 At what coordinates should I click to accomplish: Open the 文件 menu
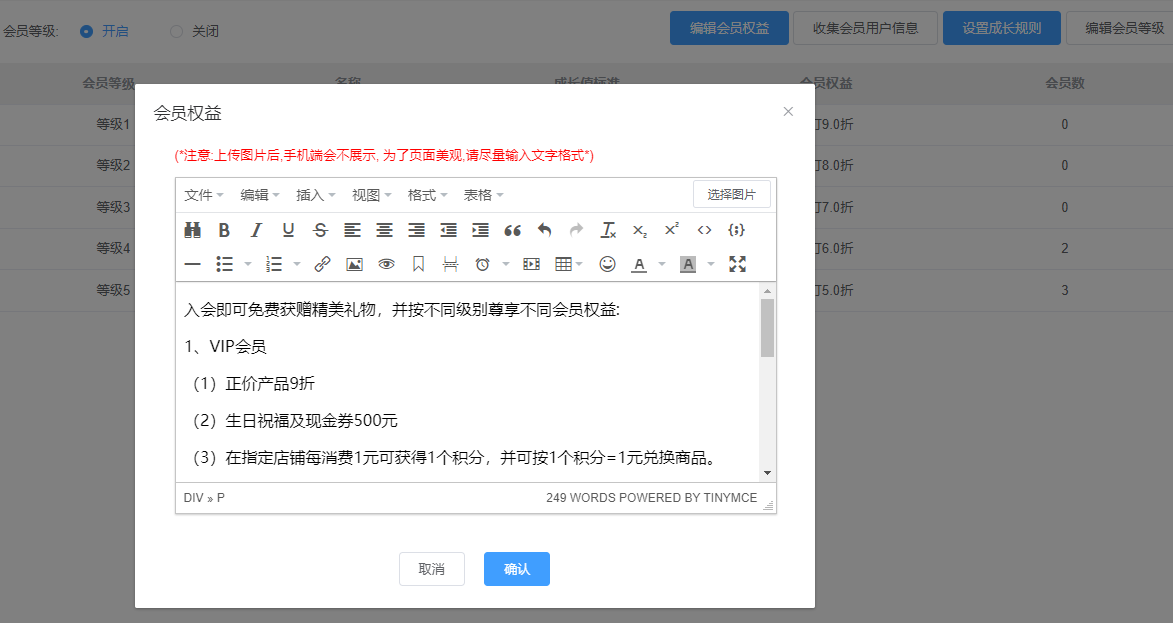(204, 195)
